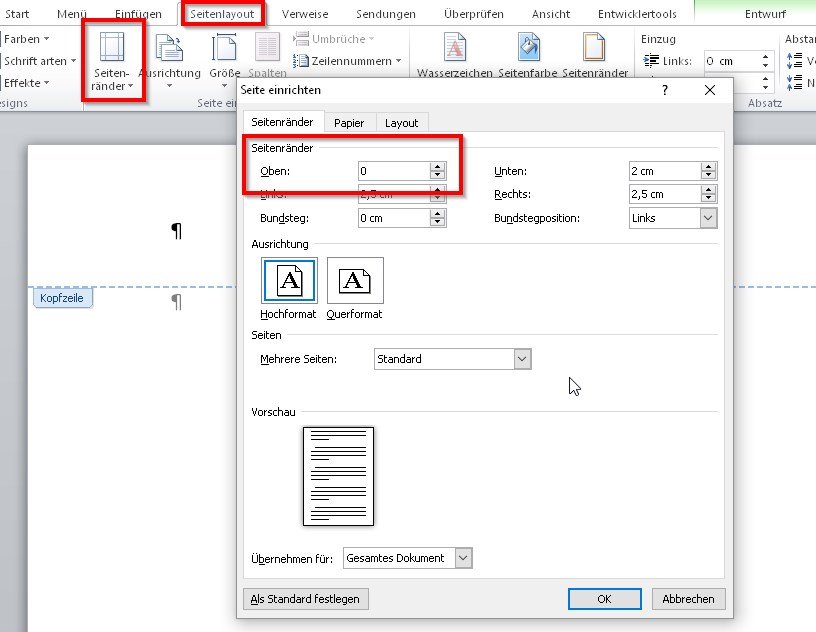Increase the Unten margin with spinner up
Screen dimensions: 816x632
point(708,167)
